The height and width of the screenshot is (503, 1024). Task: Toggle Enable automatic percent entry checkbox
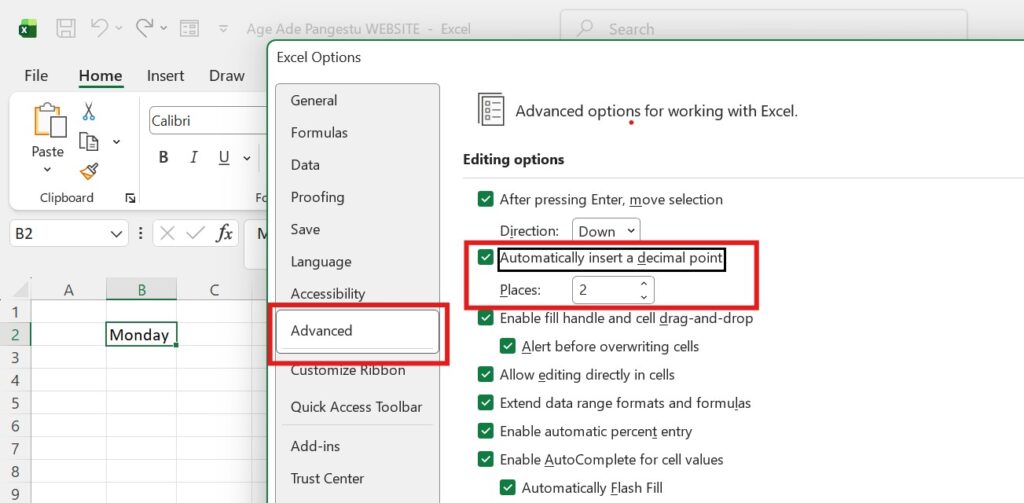(x=485, y=431)
